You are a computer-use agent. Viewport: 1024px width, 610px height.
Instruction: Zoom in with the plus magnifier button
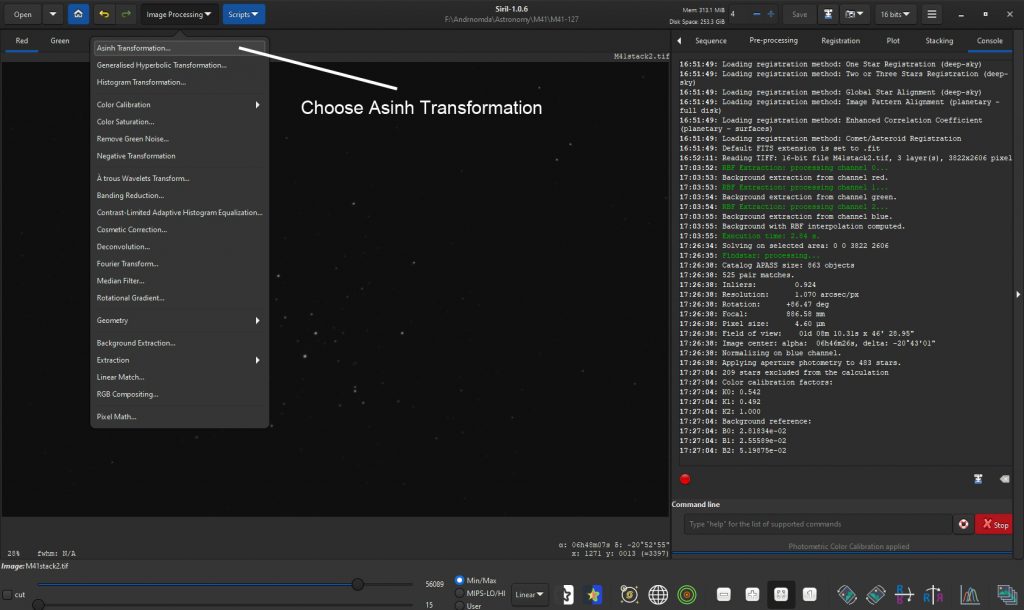tap(752, 594)
